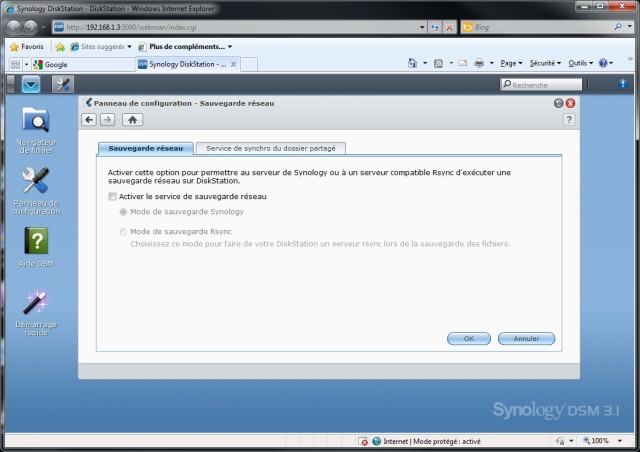Open the Favoris button

pos(27,47)
